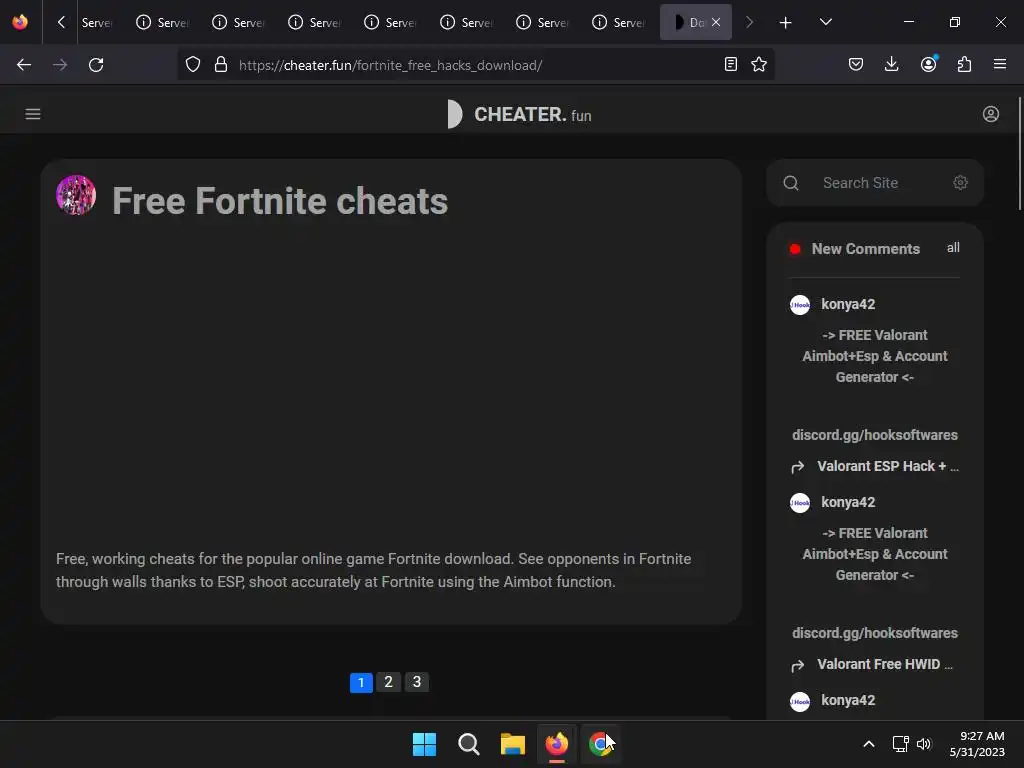Screen dimensions: 1024x768
Task: Open the tracking protection shield icon
Action: click(x=193, y=65)
